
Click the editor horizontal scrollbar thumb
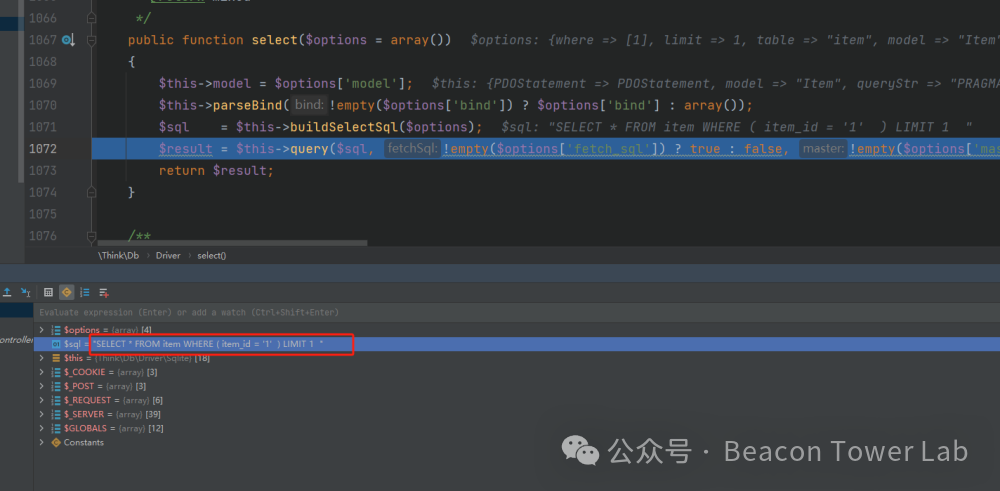(x=233, y=243)
